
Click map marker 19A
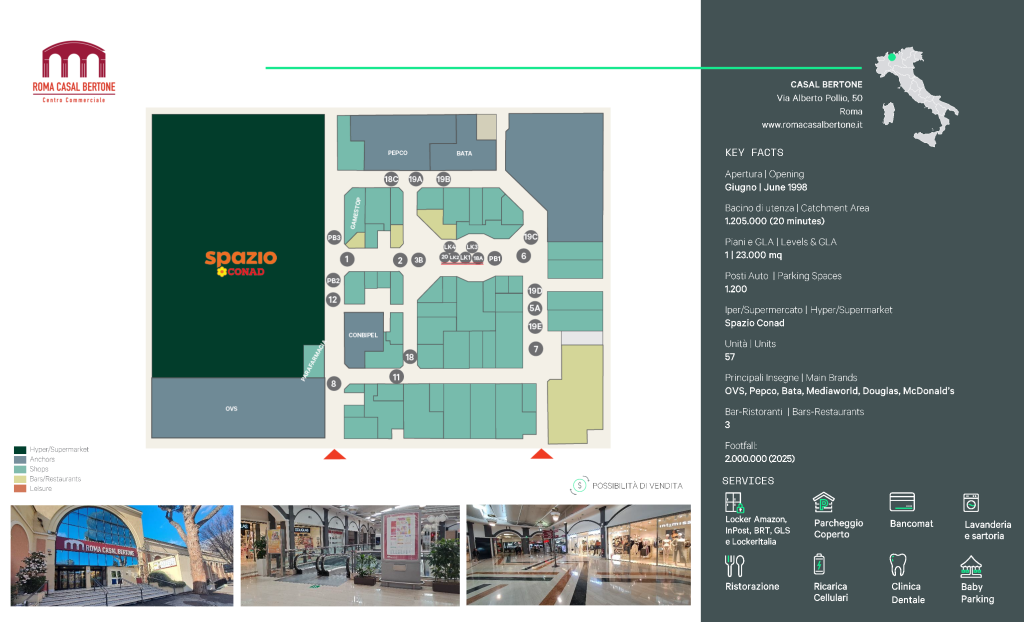[x=416, y=179]
